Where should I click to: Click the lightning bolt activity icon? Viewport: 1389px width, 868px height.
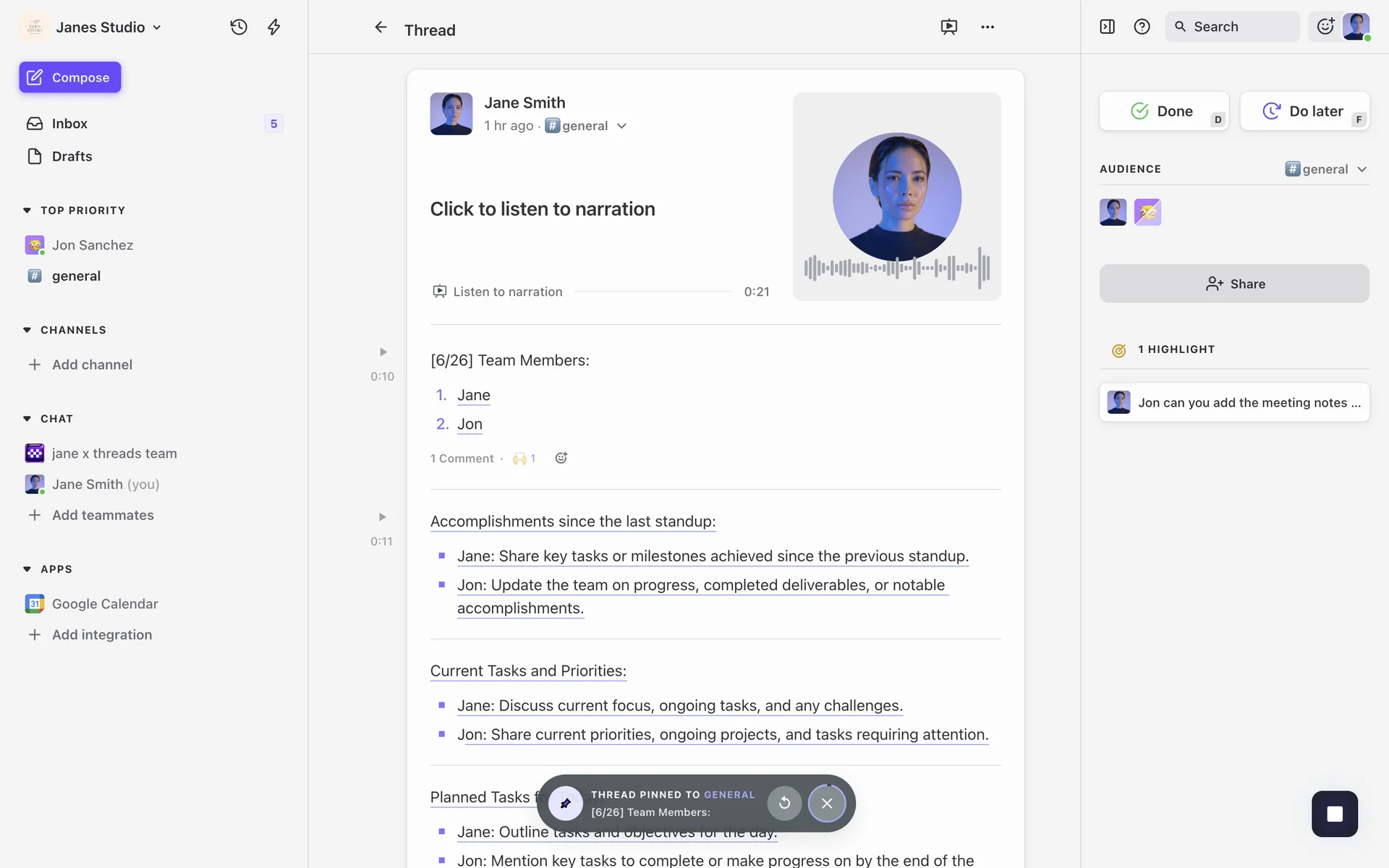pyautogui.click(x=274, y=27)
